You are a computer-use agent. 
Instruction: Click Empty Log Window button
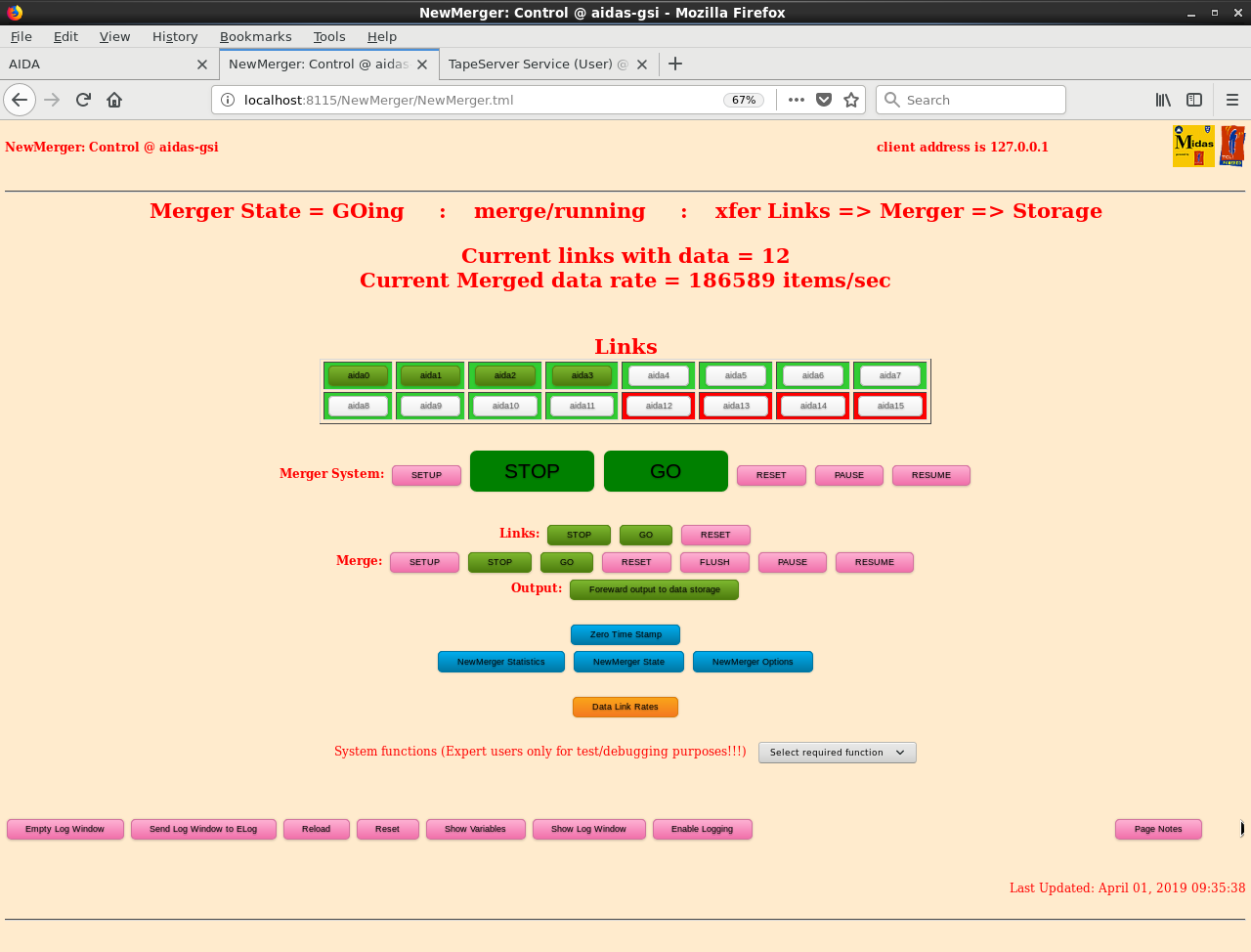pyautogui.click(x=65, y=829)
